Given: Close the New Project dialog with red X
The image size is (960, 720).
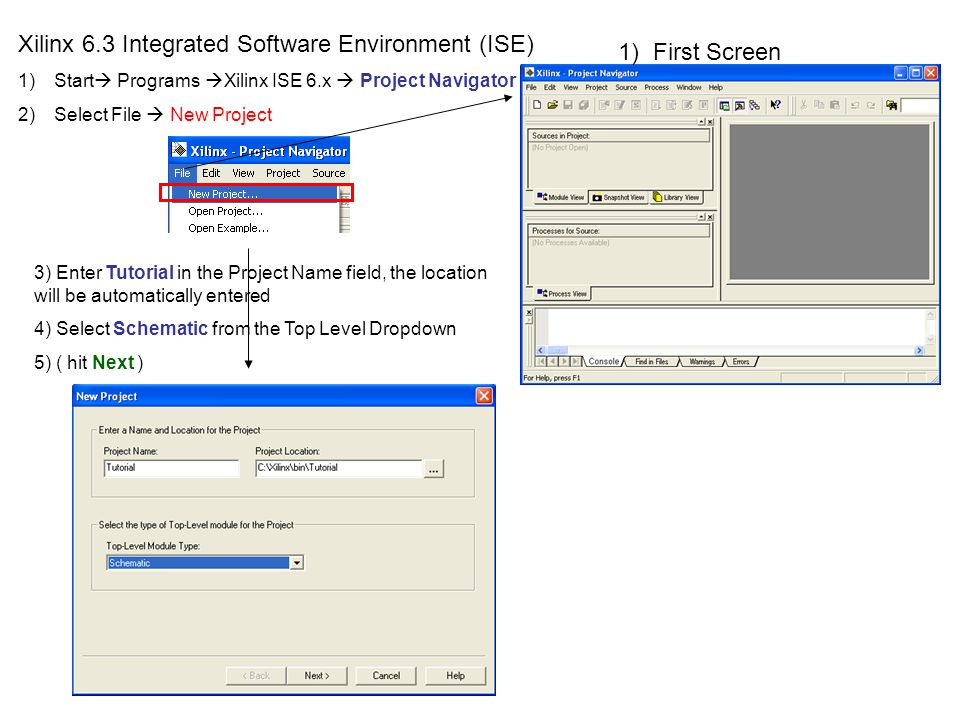Looking at the screenshot, I should click(484, 396).
